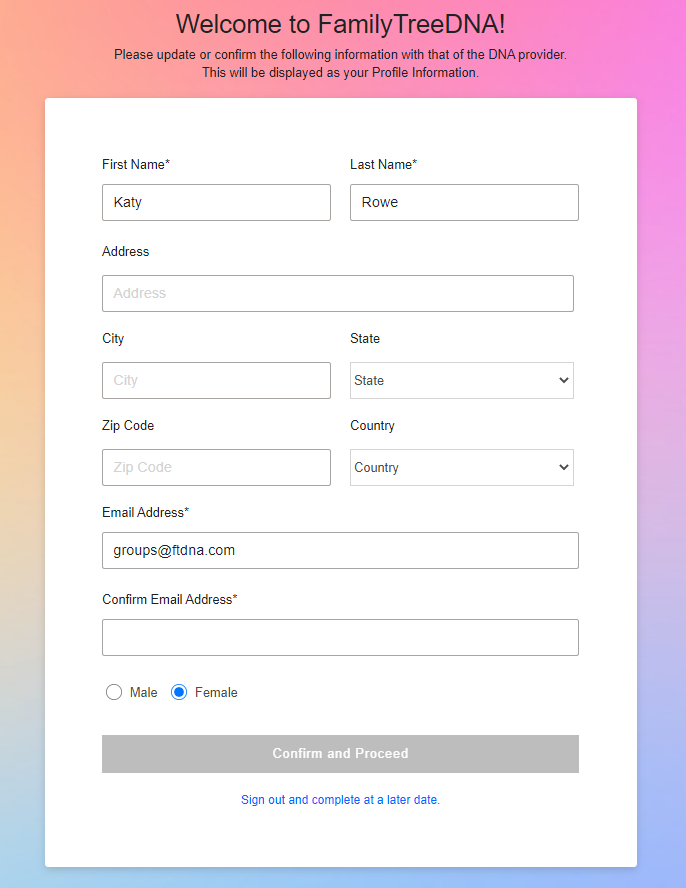Open the State dropdown
Screen dimensions: 686x888
[x=462, y=381]
